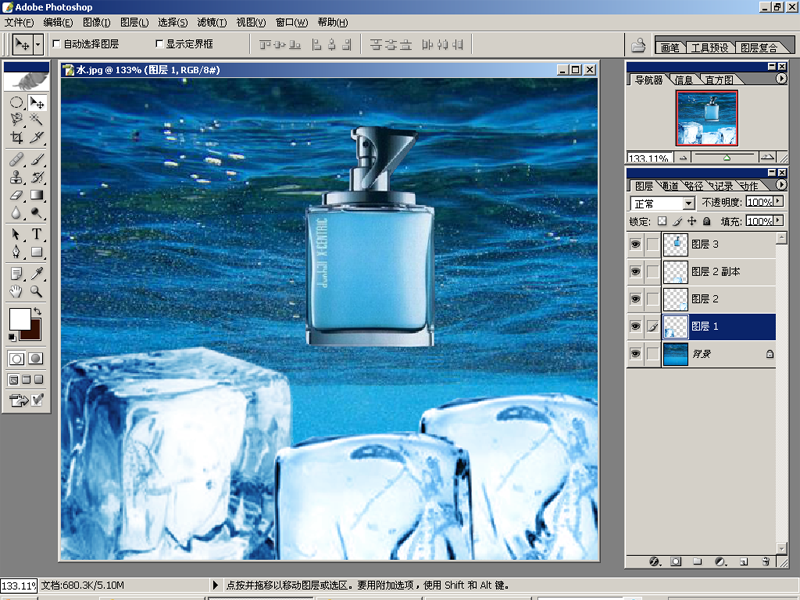Screen dimensions: 800x600
Task: Open the 正常 blend mode dropdown
Action: click(x=688, y=204)
